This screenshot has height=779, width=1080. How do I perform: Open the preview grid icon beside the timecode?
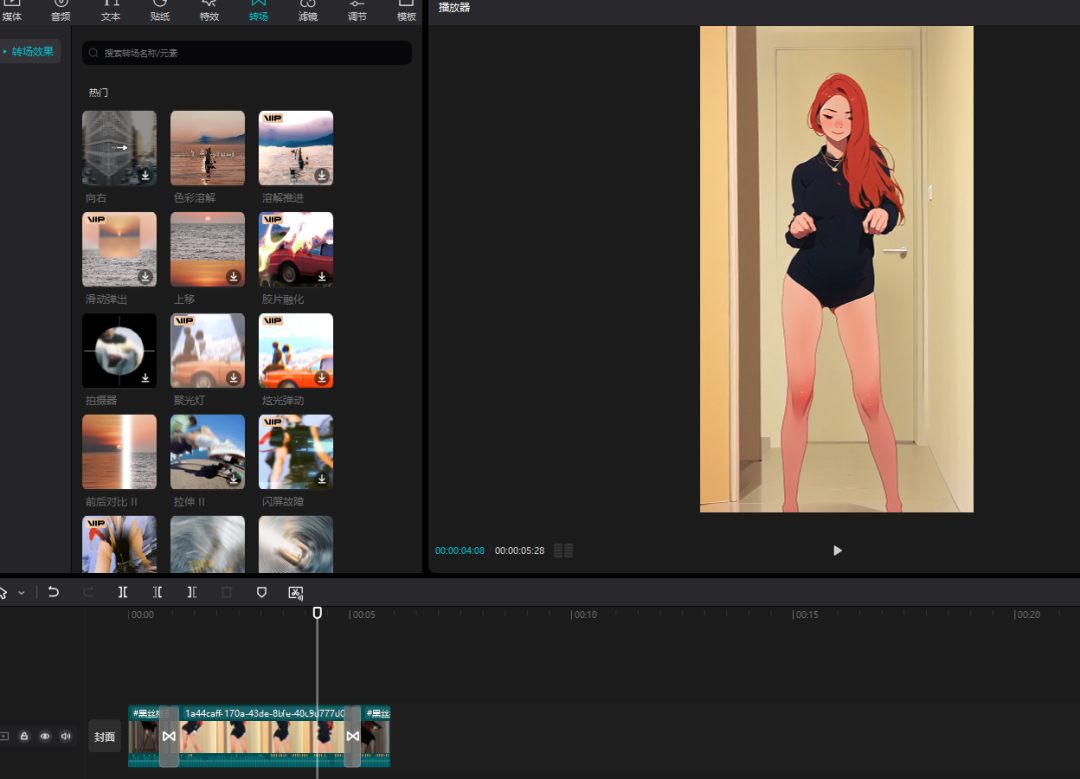tap(563, 550)
